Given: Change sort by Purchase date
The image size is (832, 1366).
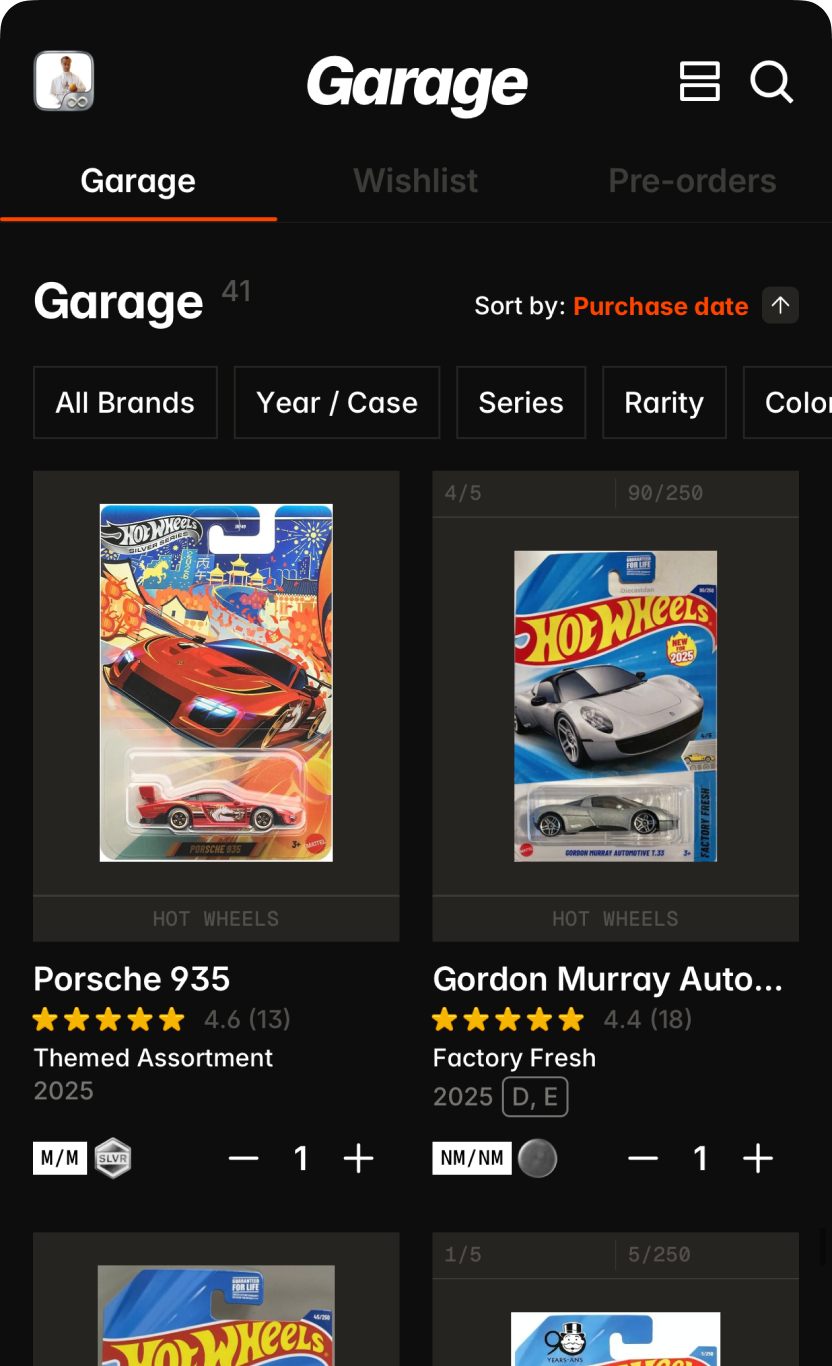Looking at the screenshot, I should (661, 306).
